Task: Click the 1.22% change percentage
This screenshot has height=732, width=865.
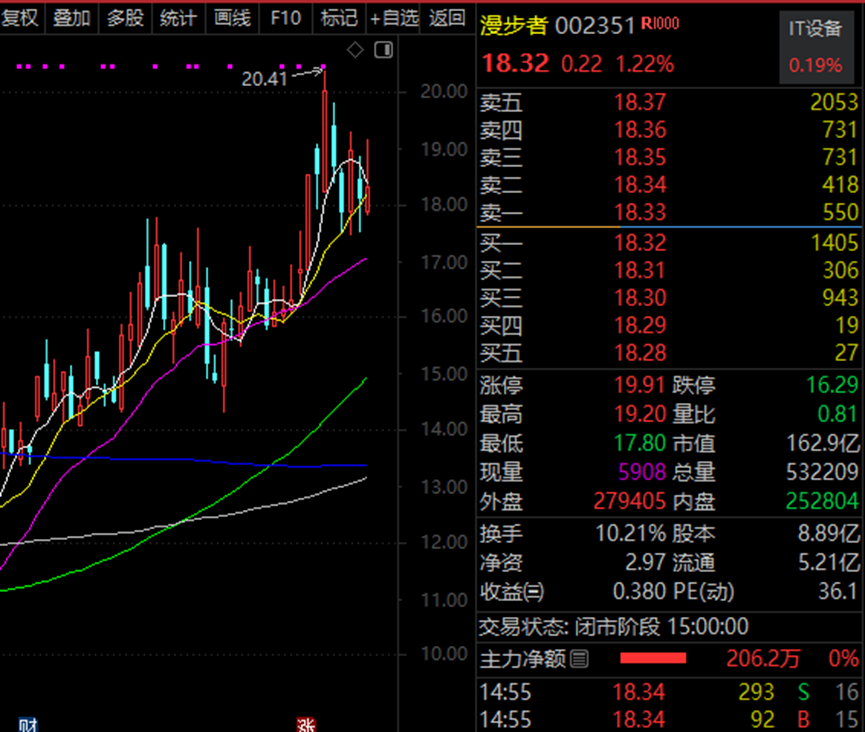Action: coord(645,64)
